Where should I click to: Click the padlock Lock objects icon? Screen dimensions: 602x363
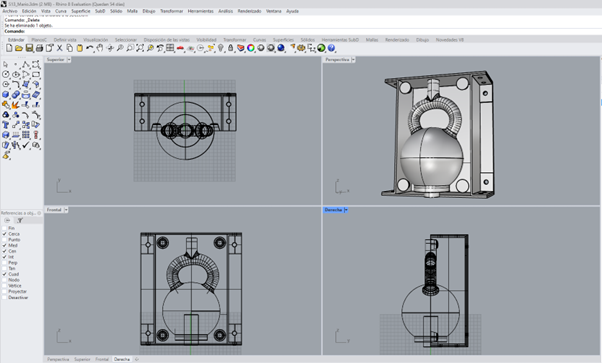[x=230, y=48]
